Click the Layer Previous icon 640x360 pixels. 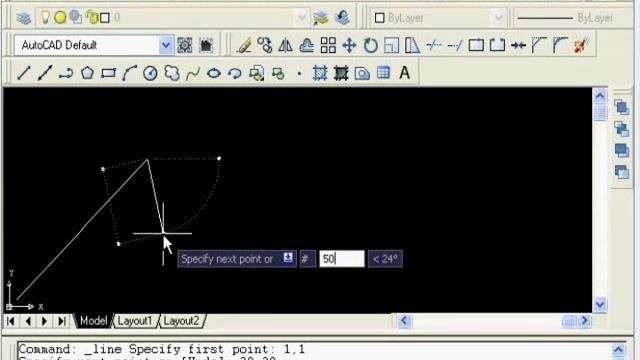(x=342, y=18)
